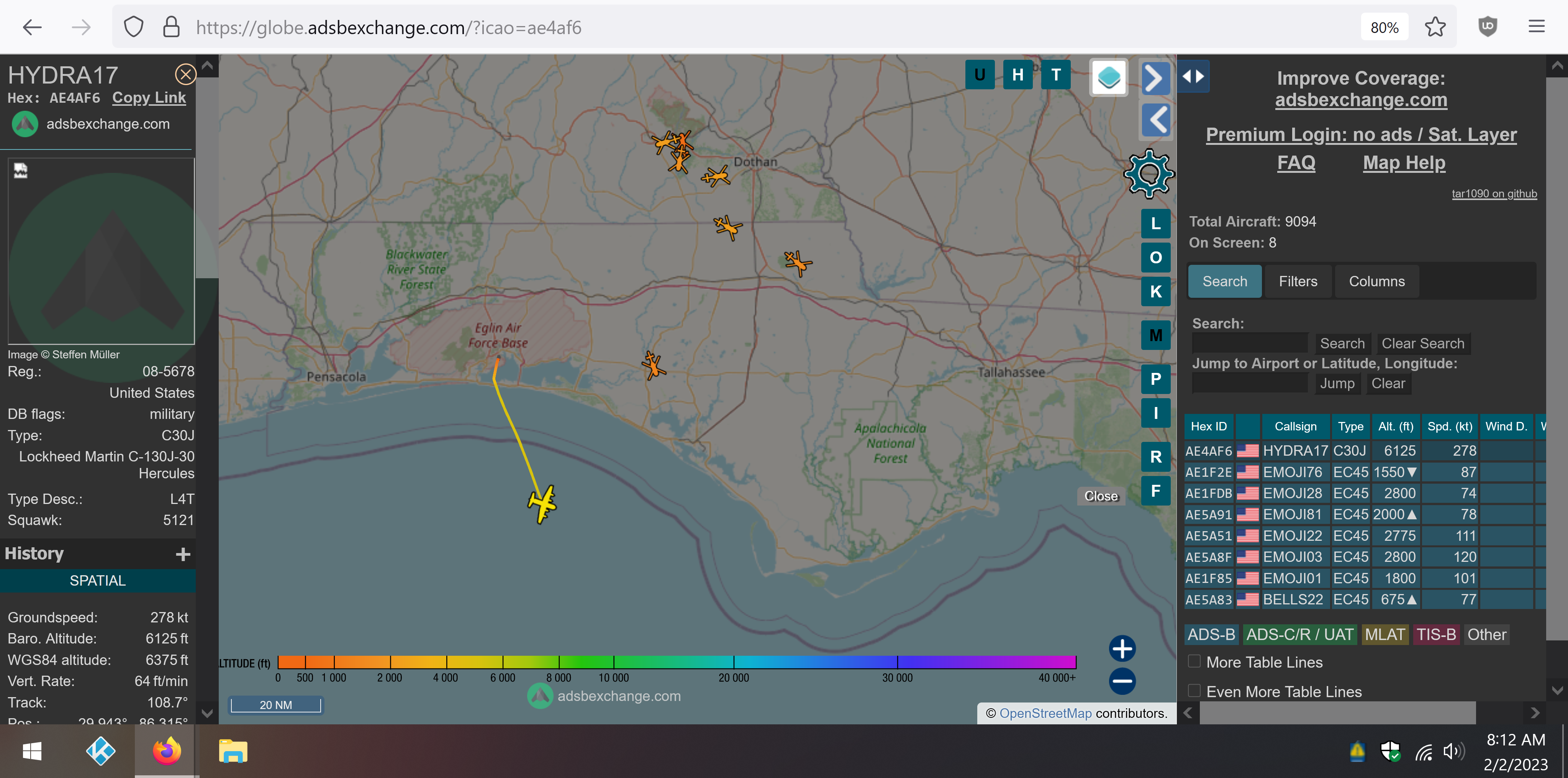The width and height of the screenshot is (1568, 778).
Task: Click the R map button
Action: 1155,456
